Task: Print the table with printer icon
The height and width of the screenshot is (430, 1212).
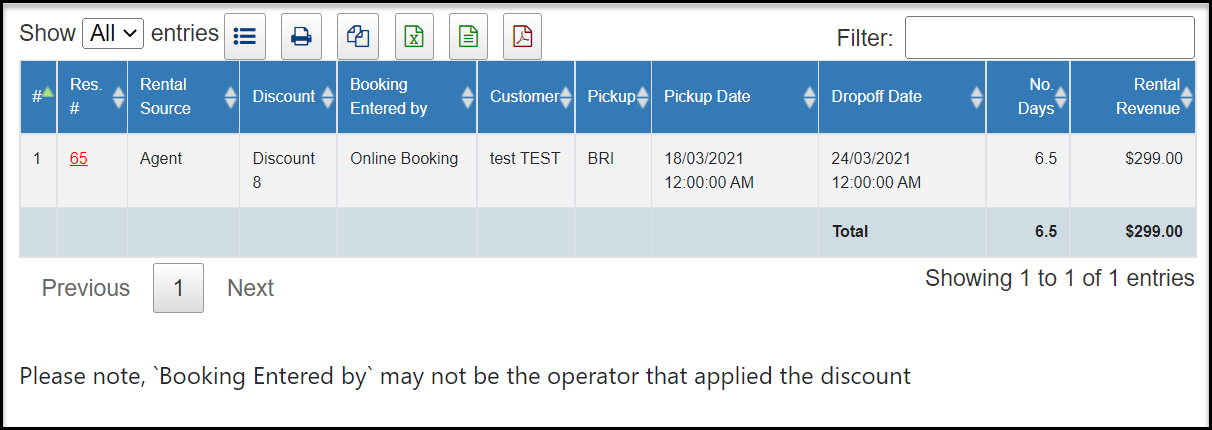Action: tap(301, 36)
